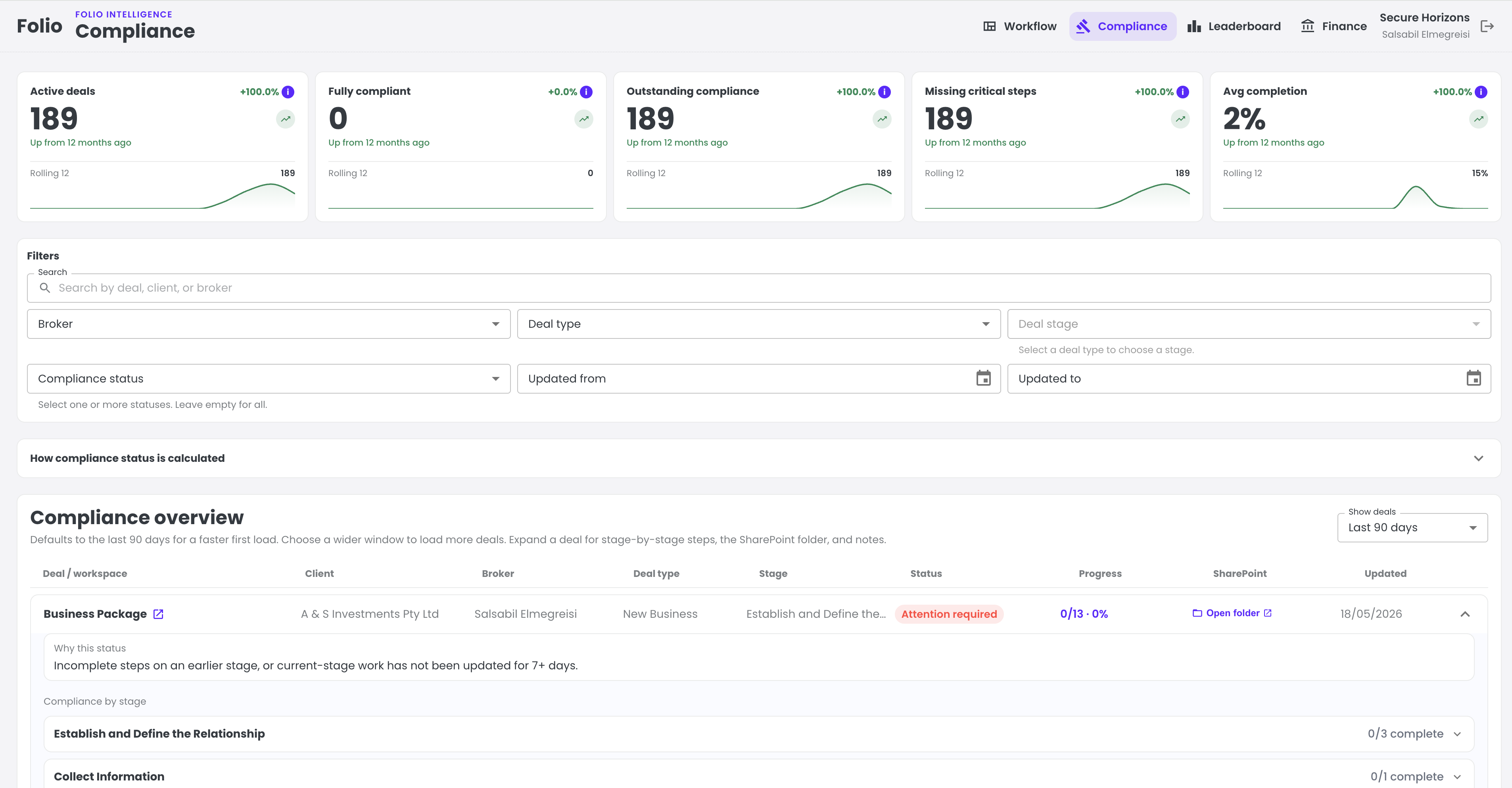Open Business Package deal in new window icon

point(158,613)
